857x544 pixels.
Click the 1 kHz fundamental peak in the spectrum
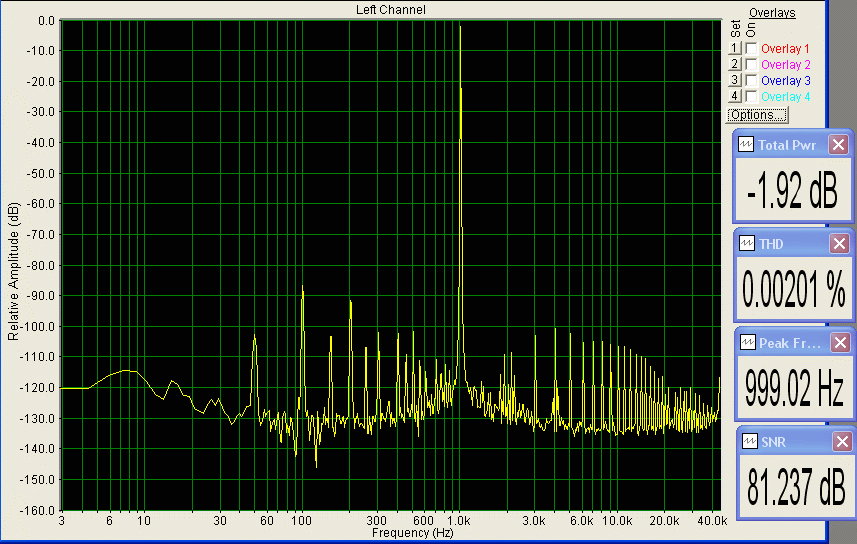point(460,27)
